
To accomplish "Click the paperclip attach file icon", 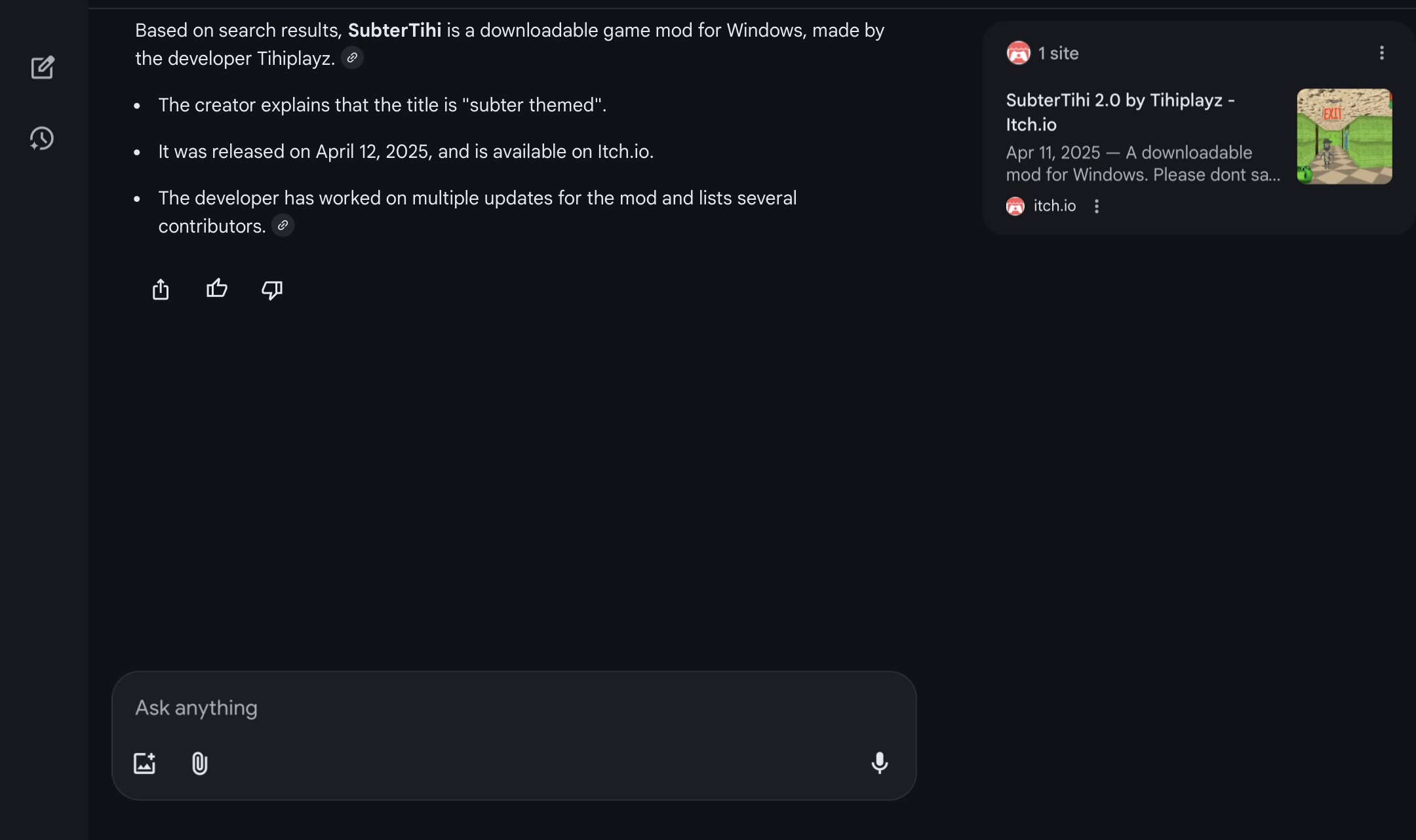I will [x=200, y=763].
